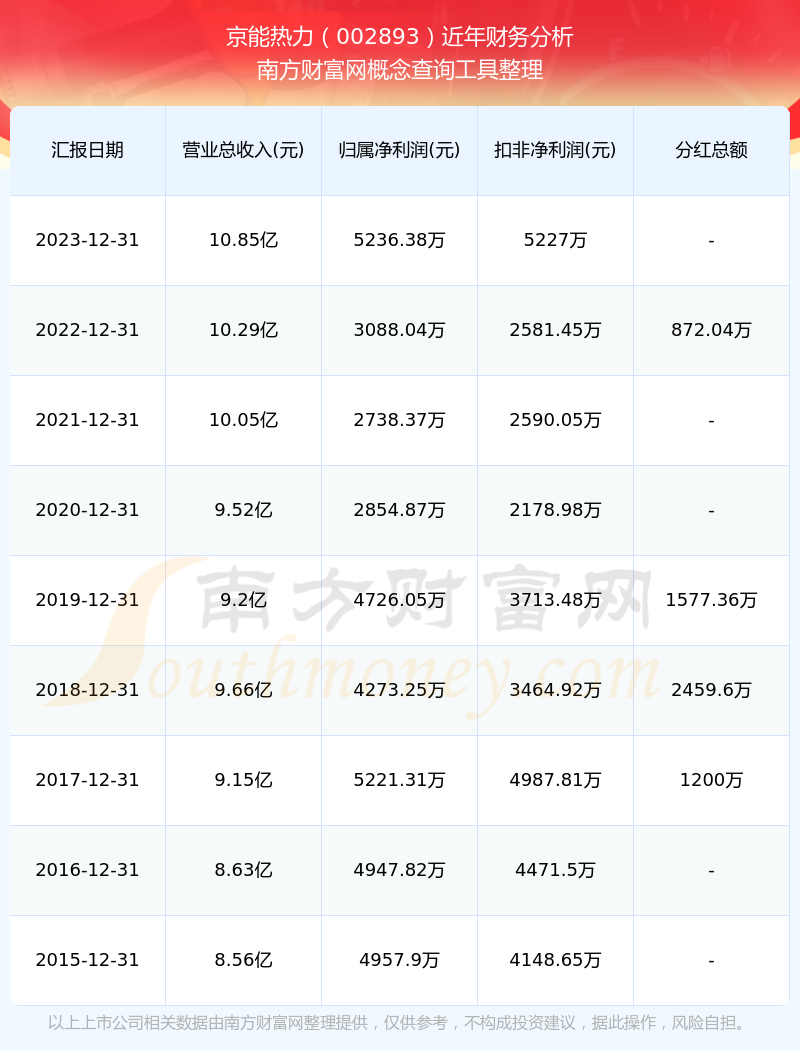Click the 4947.82万 cell
800x1050 pixels.
400,871
